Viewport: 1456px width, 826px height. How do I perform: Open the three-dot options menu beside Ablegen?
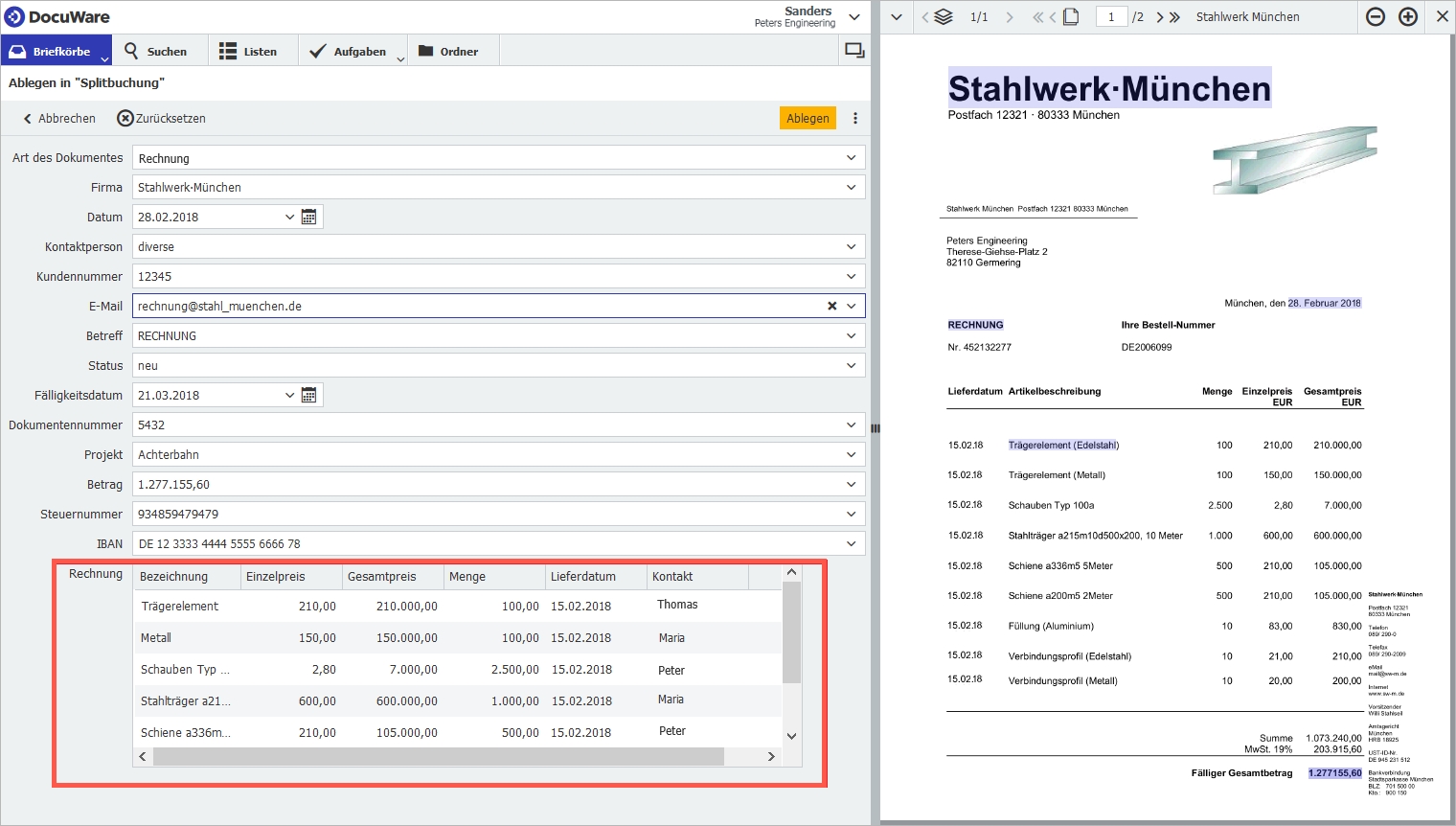pos(855,118)
